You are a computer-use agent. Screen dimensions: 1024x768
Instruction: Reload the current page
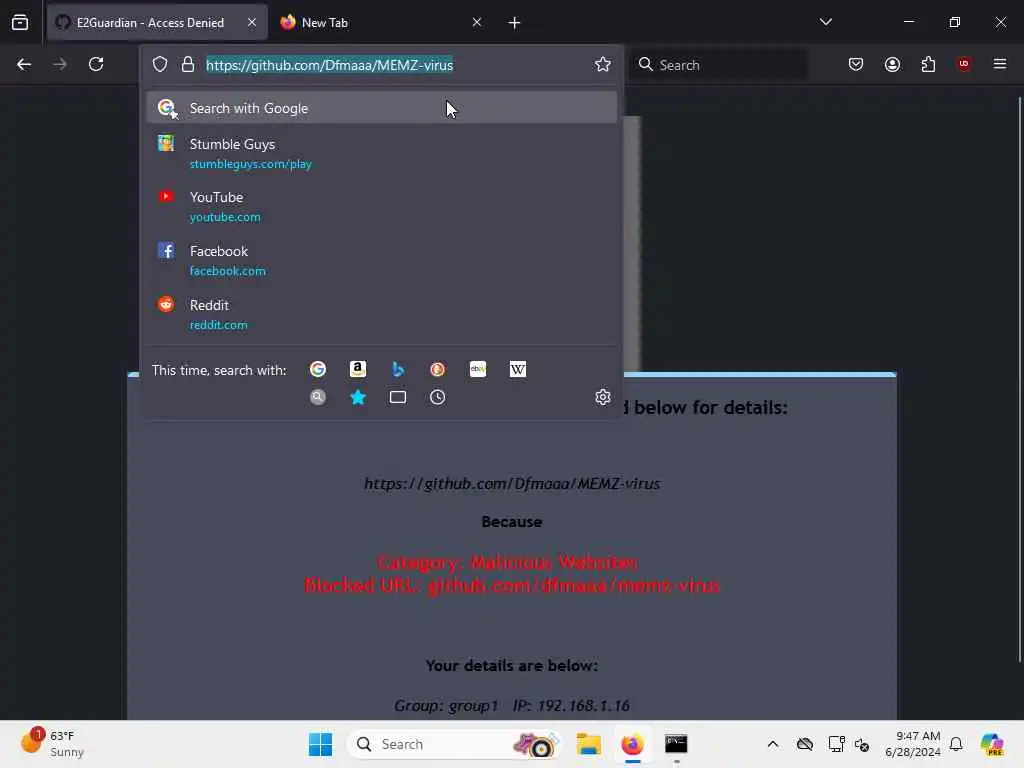click(96, 64)
